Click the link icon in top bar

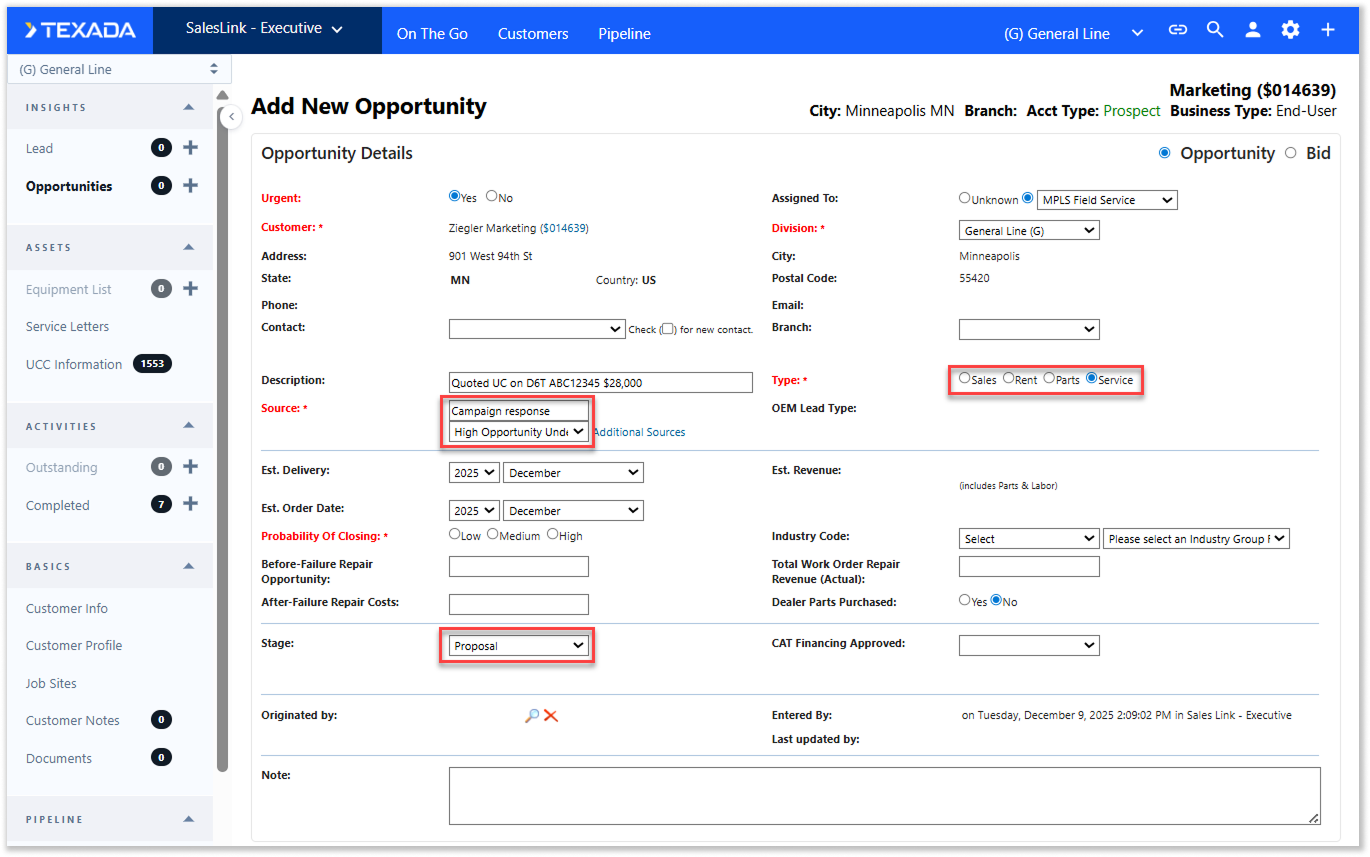pos(1177,30)
